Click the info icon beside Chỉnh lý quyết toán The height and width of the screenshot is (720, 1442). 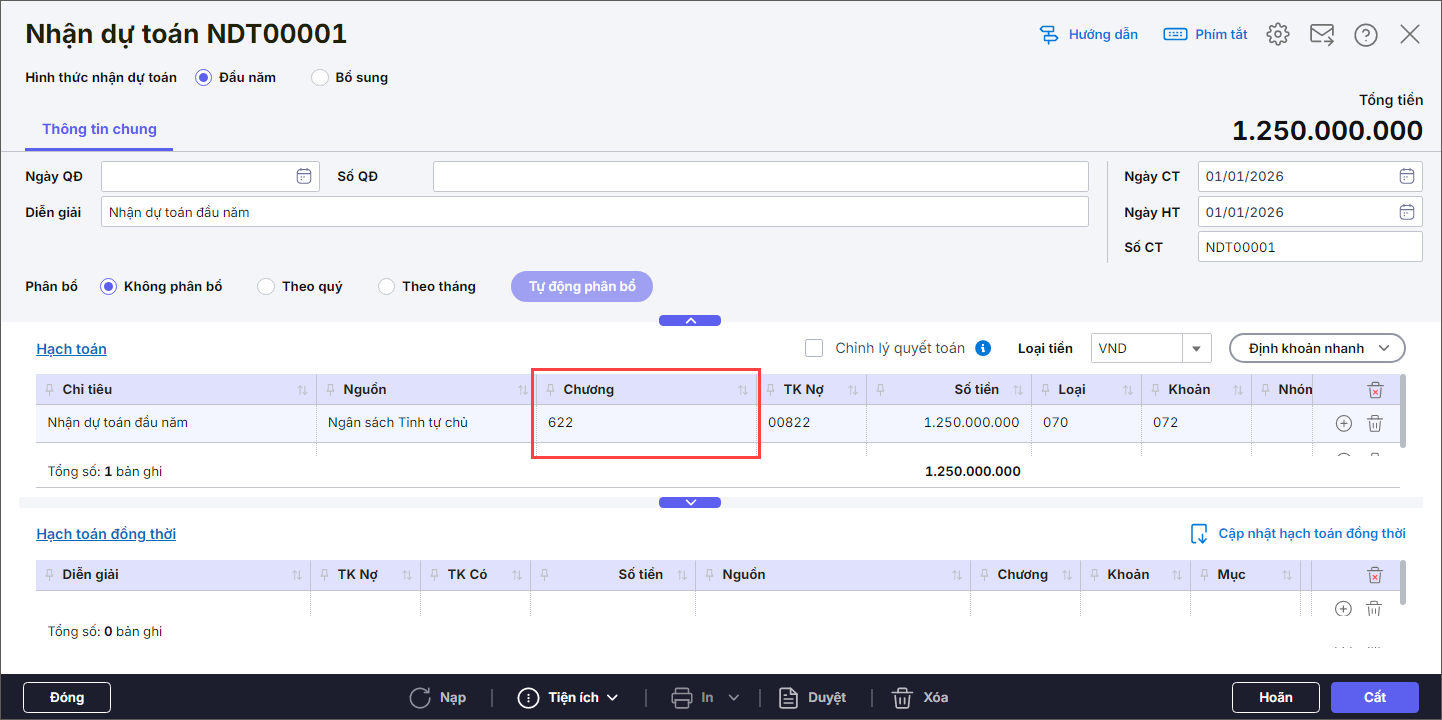983,348
